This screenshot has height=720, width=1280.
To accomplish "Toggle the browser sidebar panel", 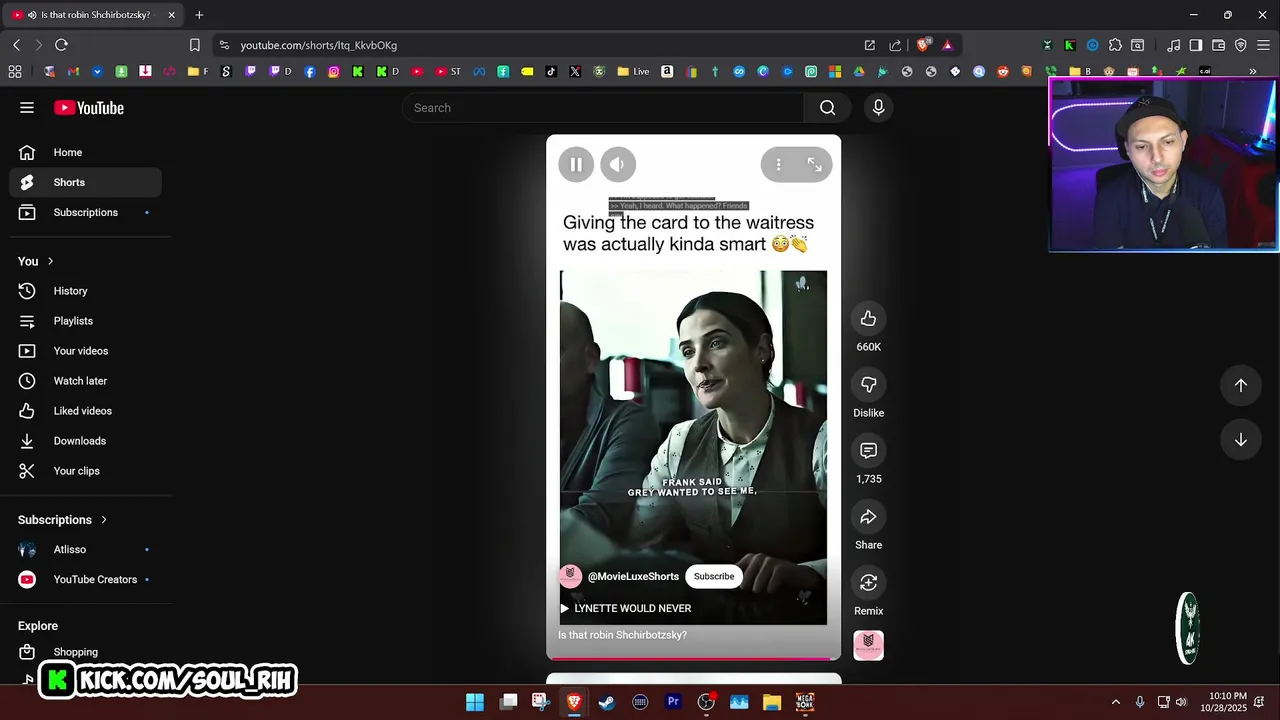I will (1195, 45).
